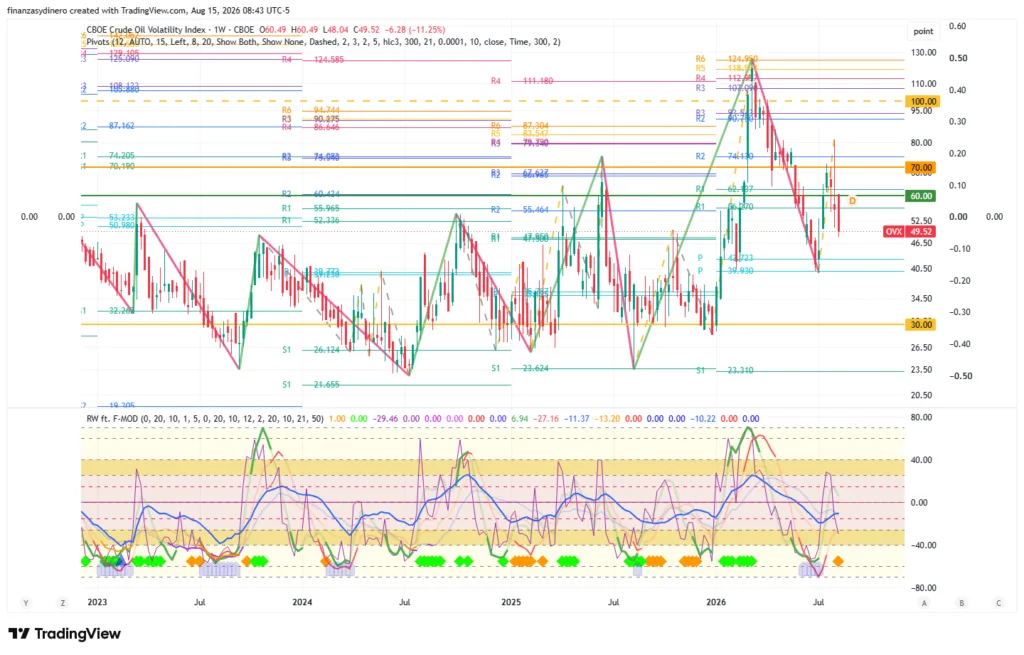The height and width of the screenshot is (655, 1024).
Task: Click the 34.50 price axis label
Action: coord(921,298)
